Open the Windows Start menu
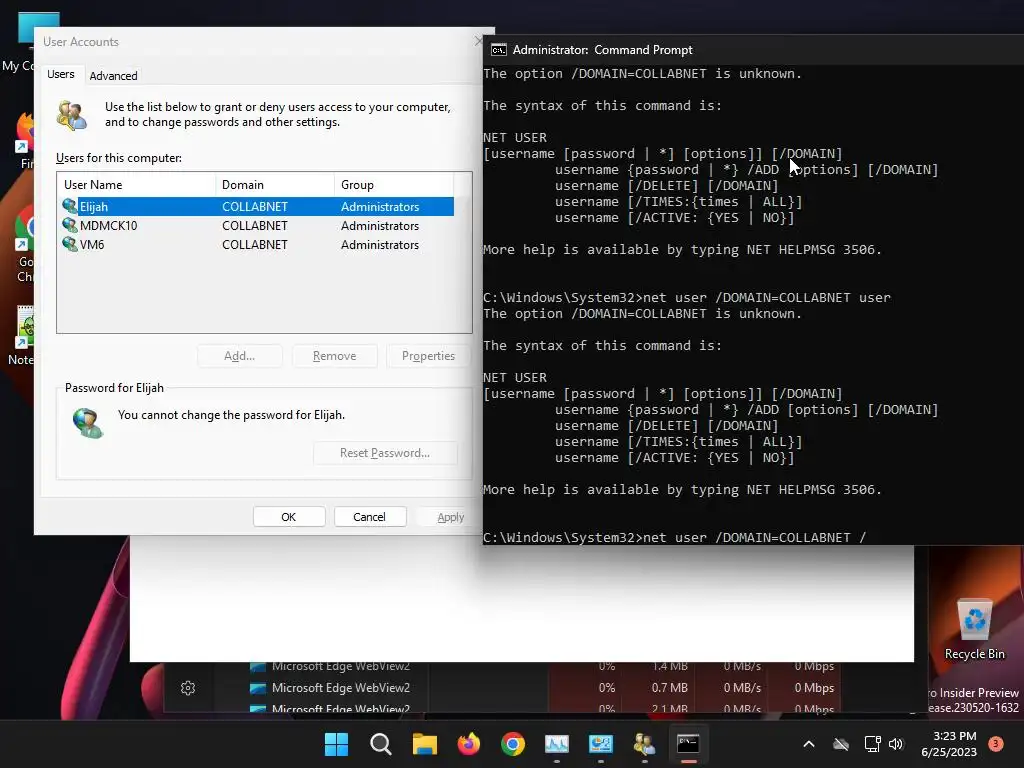The image size is (1024, 768). (336, 744)
